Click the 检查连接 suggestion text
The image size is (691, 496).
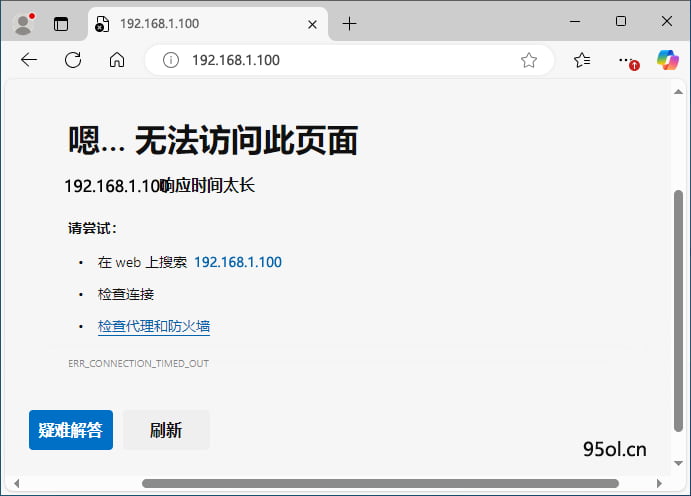(x=126, y=294)
